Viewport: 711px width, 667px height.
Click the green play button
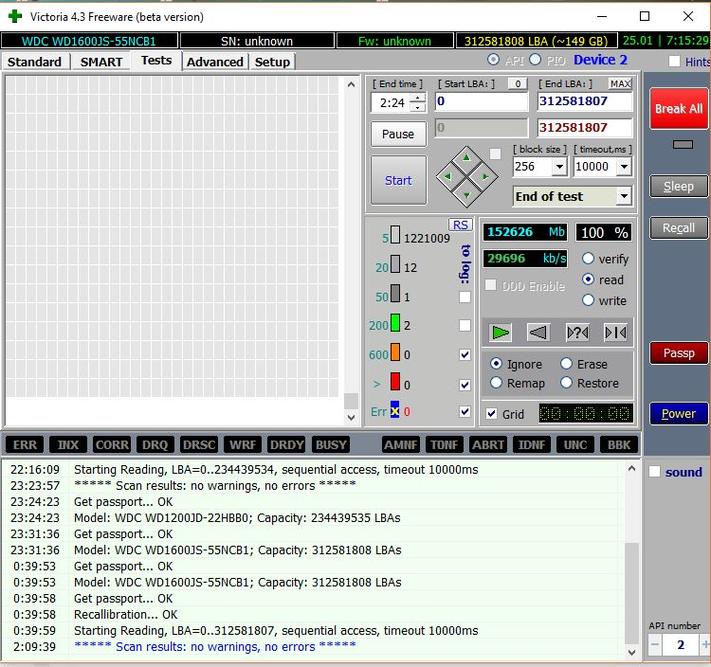tap(500, 332)
